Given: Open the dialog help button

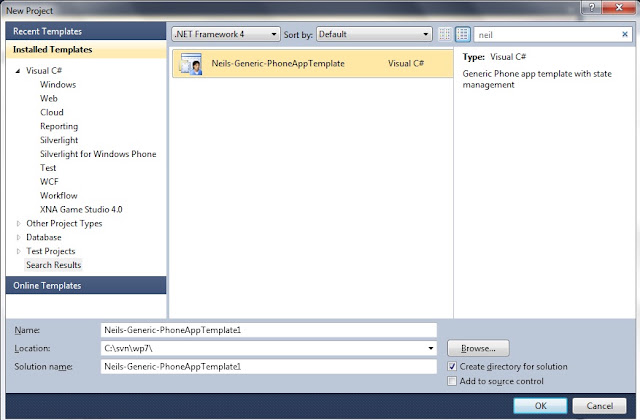Looking at the screenshot, I should coord(591,7).
